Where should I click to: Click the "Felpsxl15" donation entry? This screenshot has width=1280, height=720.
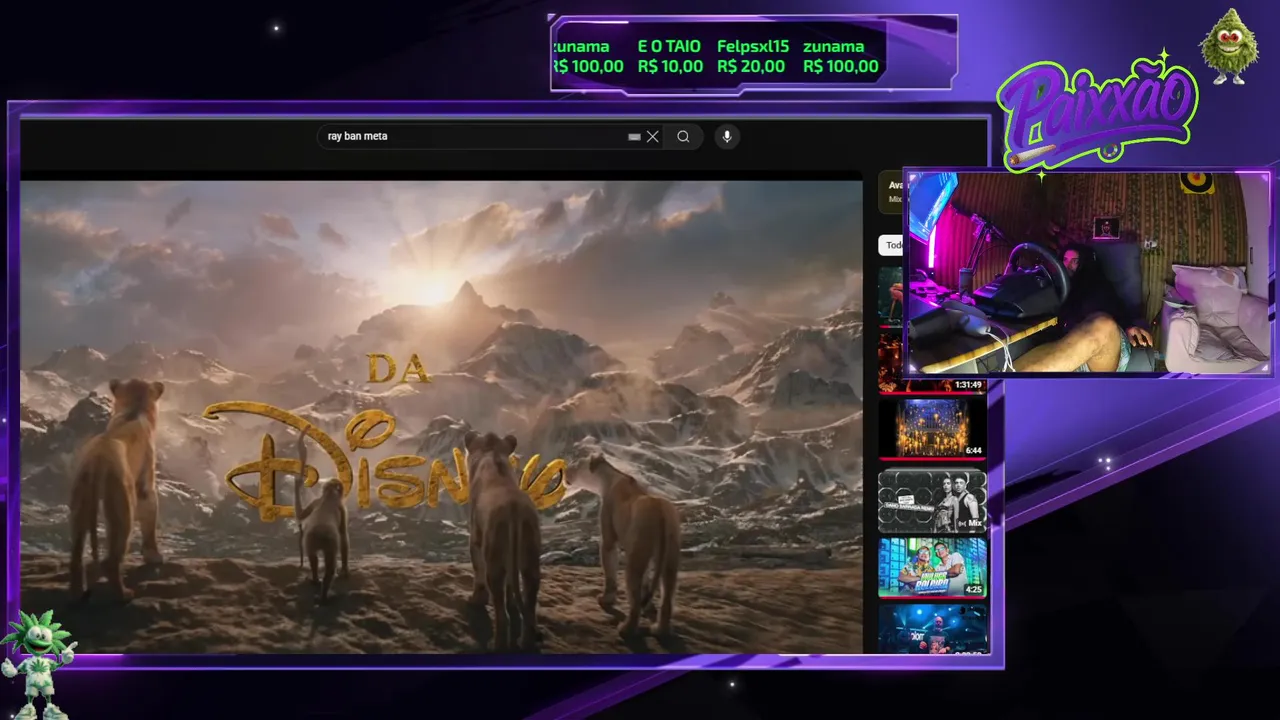(x=752, y=56)
